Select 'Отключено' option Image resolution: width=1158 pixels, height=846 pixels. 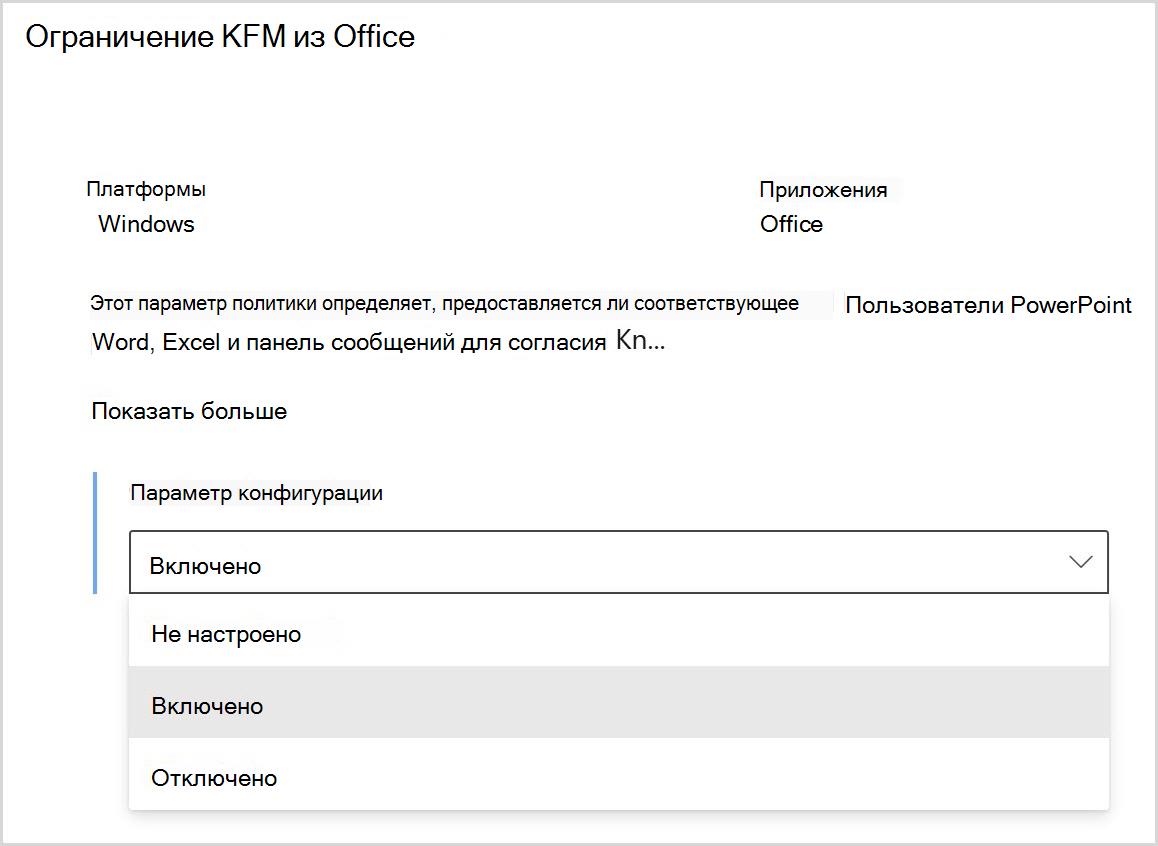pos(619,777)
